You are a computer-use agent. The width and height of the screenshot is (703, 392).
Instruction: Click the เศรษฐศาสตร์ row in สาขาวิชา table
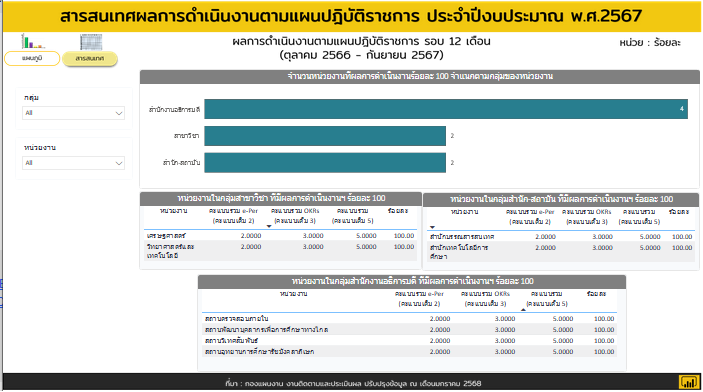coord(280,235)
